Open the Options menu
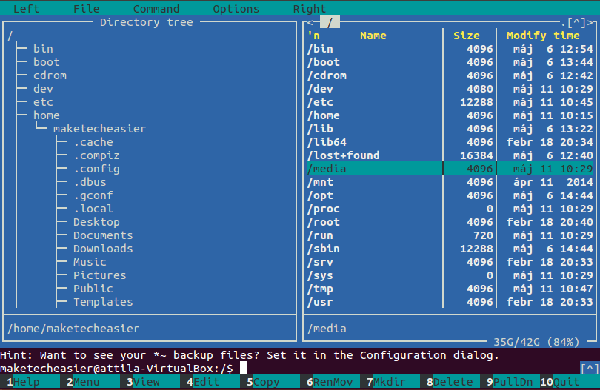This screenshot has height=390, width=600. click(236, 8)
